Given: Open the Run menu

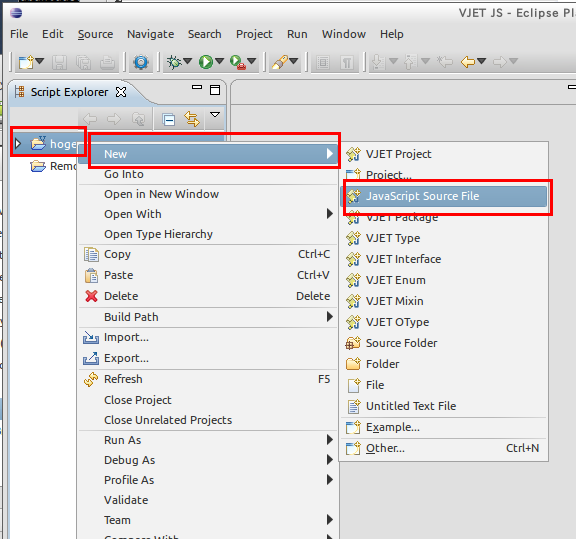Looking at the screenshot, I should point(297,34).
